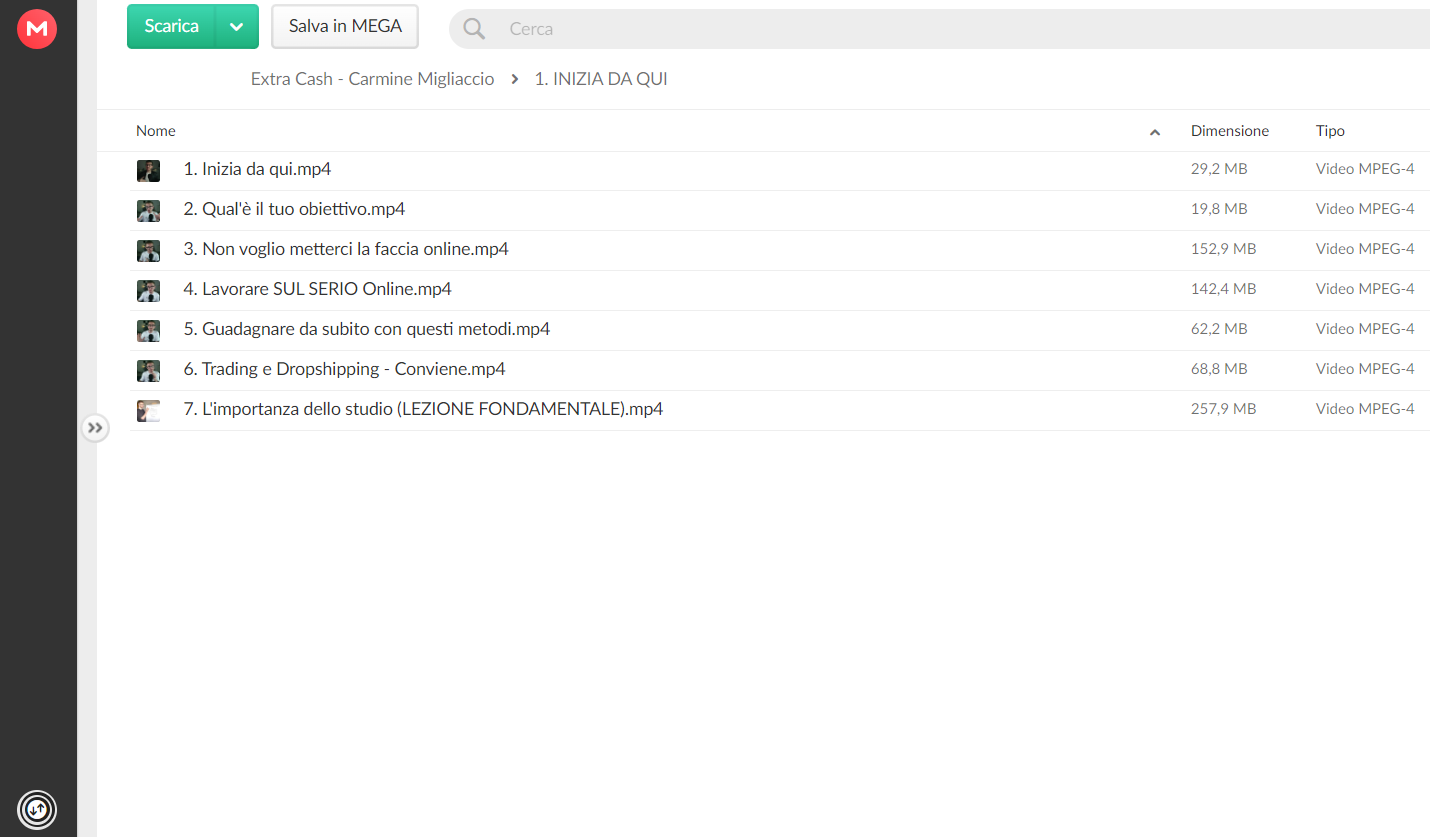Click the 152,9 MB size value

click(x=1223, y=249)
